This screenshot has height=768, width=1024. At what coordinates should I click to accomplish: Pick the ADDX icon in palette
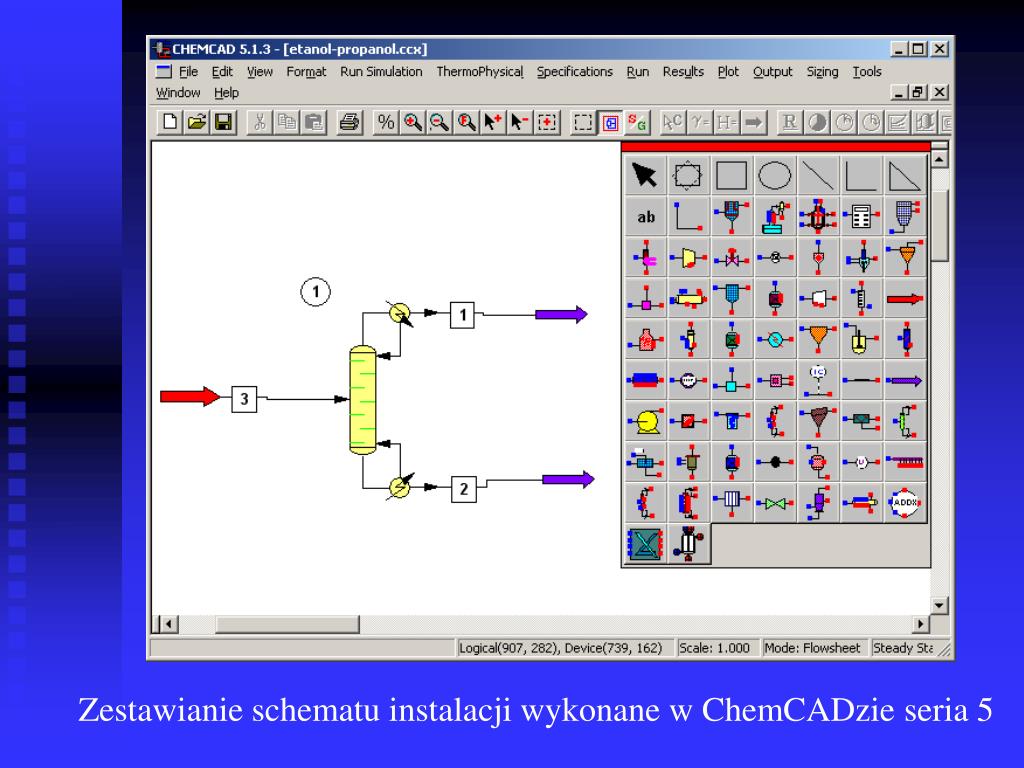click(x=904, y=502)
